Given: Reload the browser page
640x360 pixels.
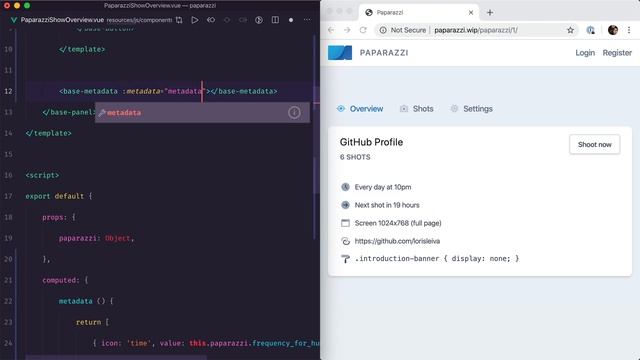Looking at the screenshot, I should coord(363,30).
